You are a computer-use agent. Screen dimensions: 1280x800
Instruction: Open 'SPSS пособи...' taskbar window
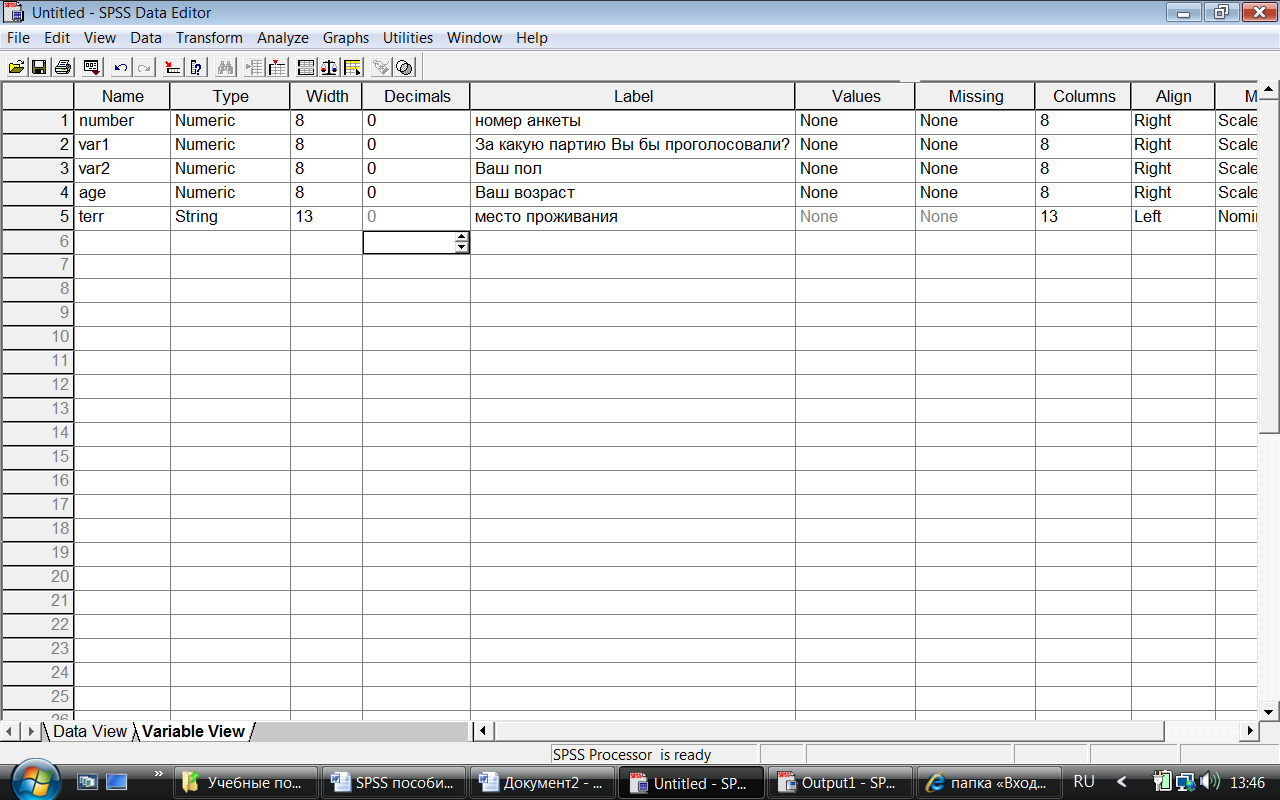(394, 783)
